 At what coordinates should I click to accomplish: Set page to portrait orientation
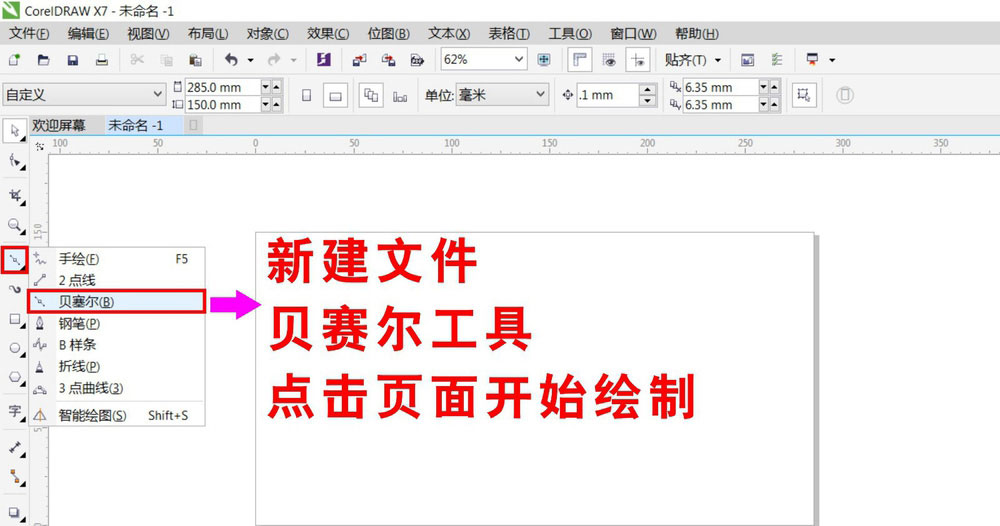pos(307,96)
